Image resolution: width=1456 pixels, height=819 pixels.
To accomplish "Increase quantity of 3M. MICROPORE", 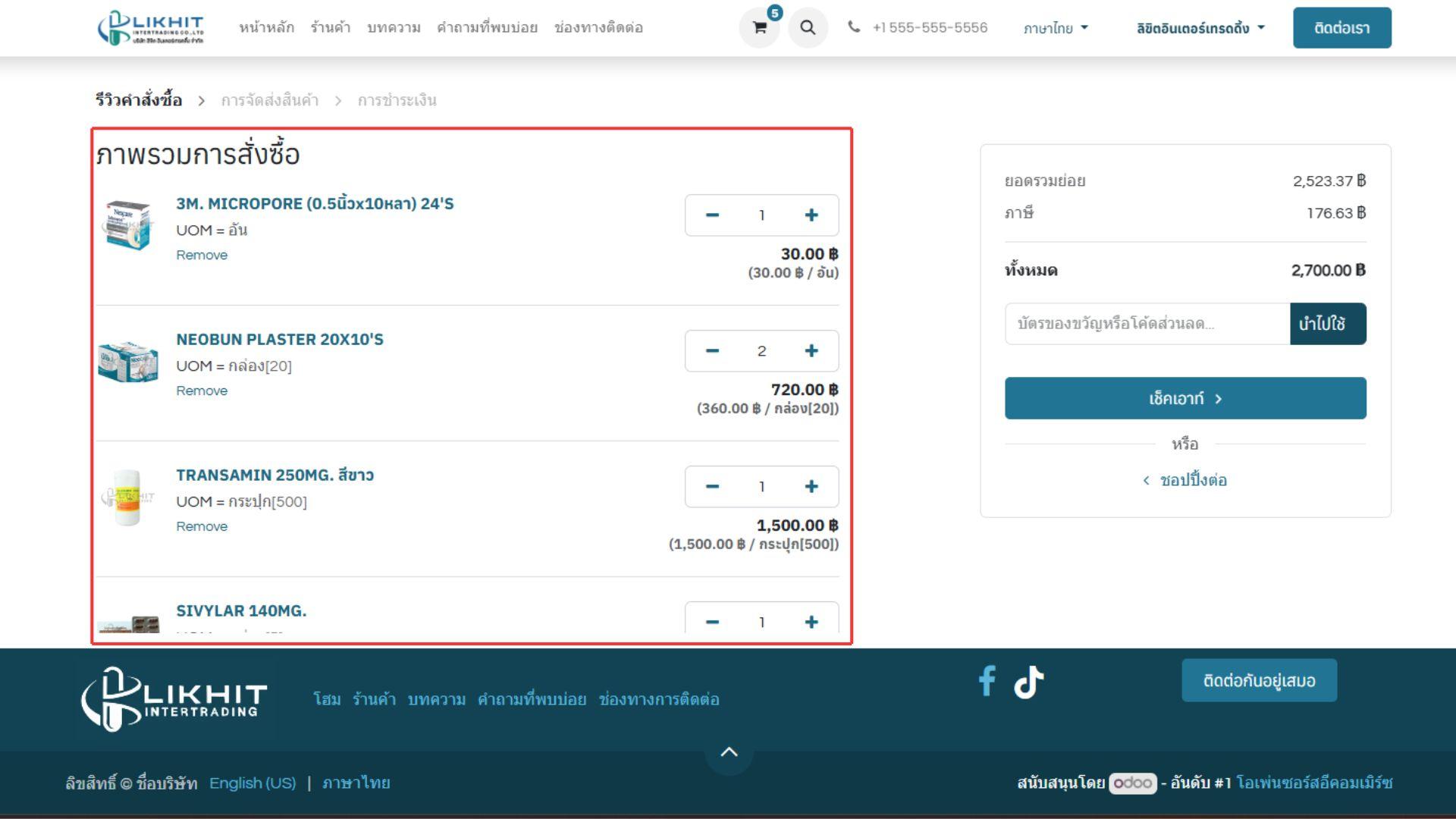I will [x=811, y=215].
